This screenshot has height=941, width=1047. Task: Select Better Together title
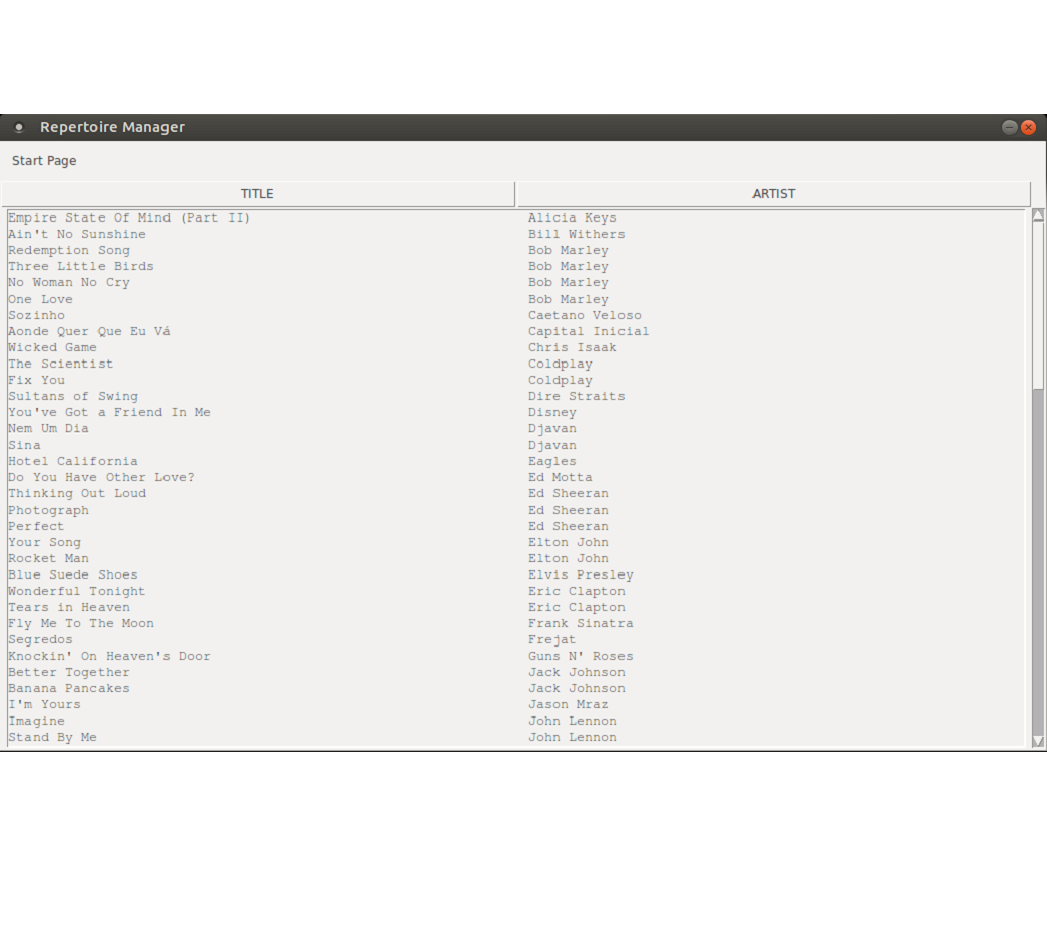point(69,673)
